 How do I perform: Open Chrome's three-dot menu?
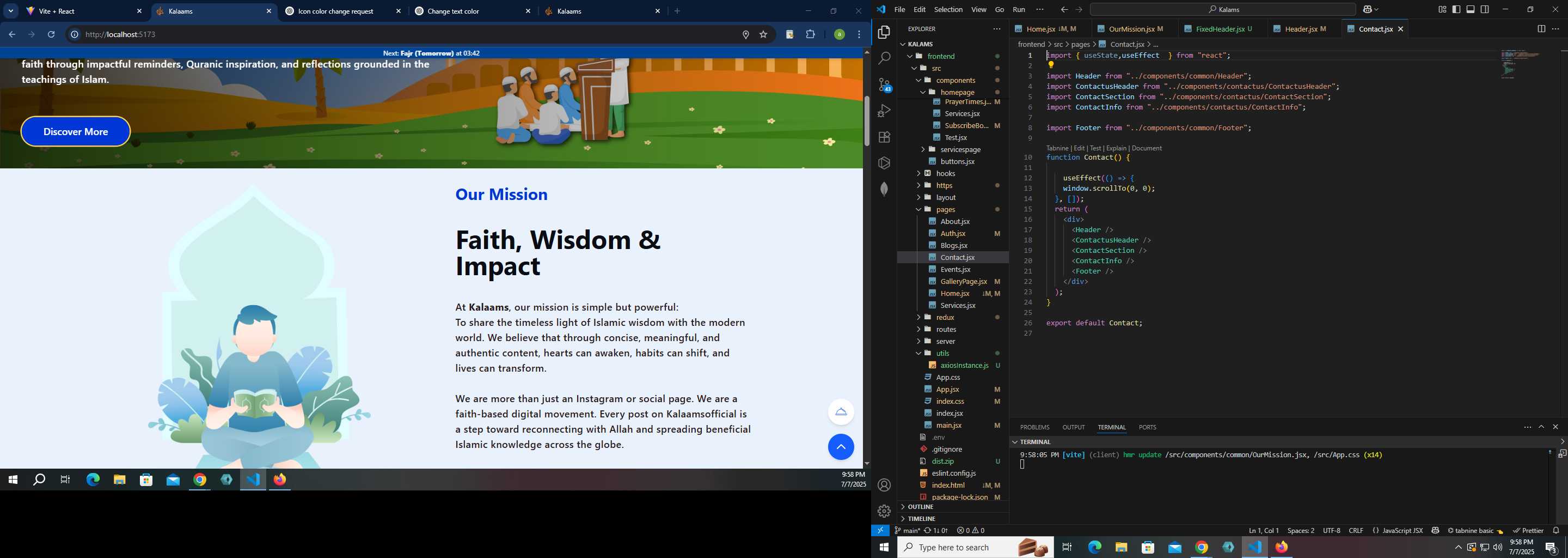coord(859,35)
